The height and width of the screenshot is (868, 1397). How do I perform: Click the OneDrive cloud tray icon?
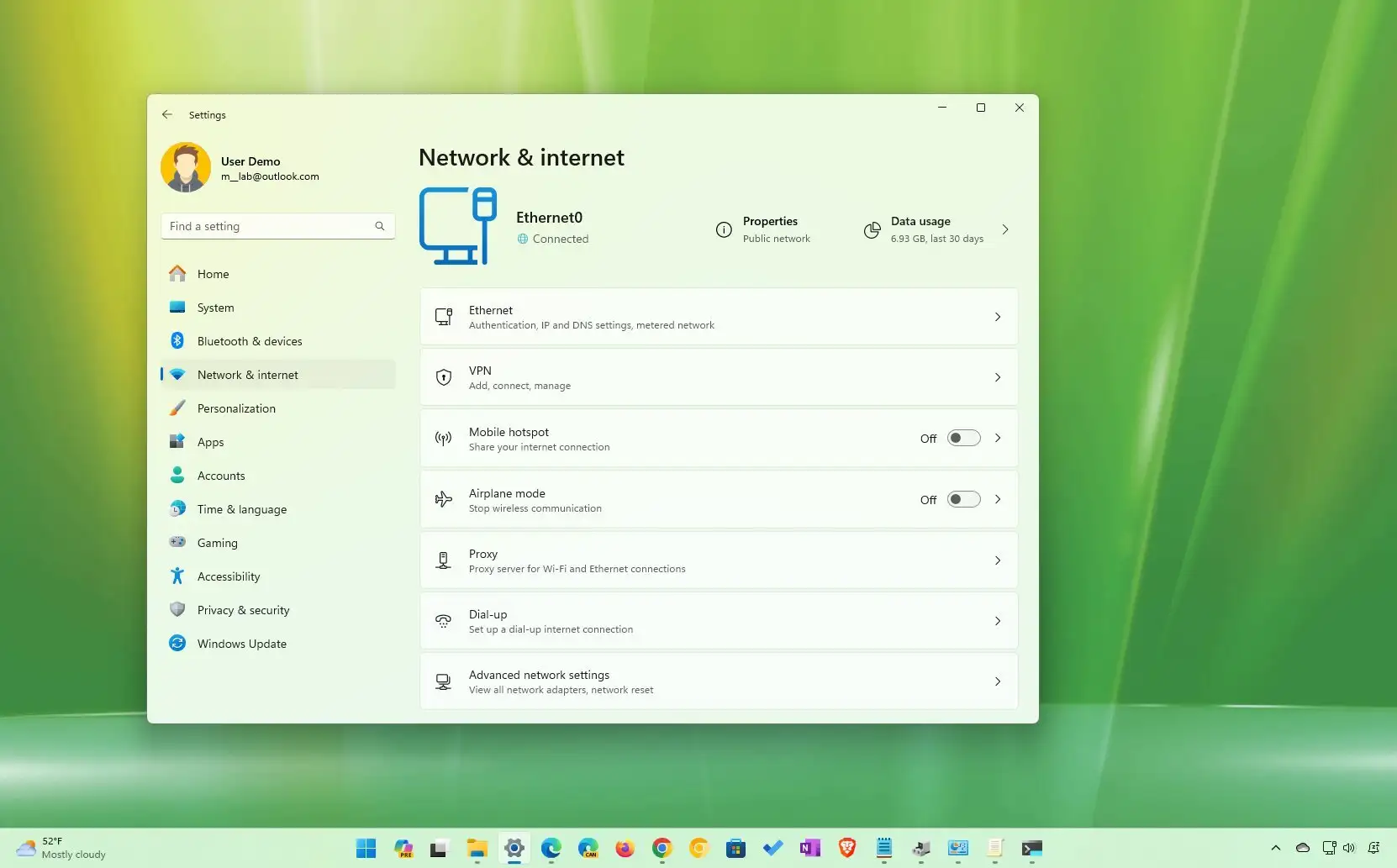[x=1303, y=848]
